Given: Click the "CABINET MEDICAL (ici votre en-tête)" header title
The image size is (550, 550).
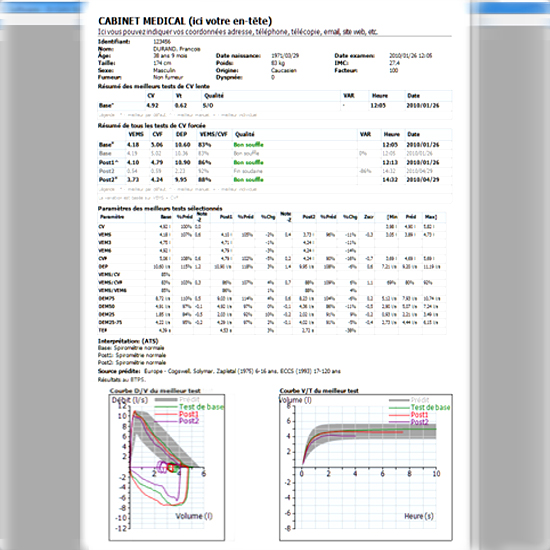Looking at the screenshot, I should tap(185, 21).
